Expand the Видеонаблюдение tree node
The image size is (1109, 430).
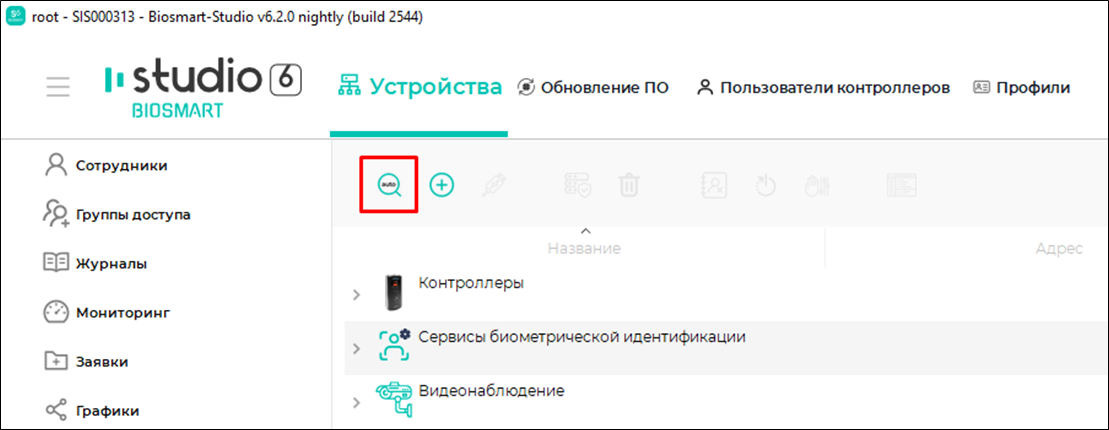356,403
